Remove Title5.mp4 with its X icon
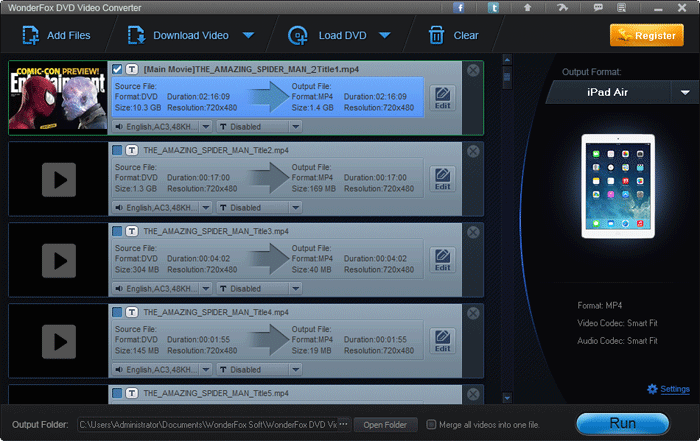Image resolution: width=700 pixels, height=441 pixels. pyautogui.click(x=473, y=394)
